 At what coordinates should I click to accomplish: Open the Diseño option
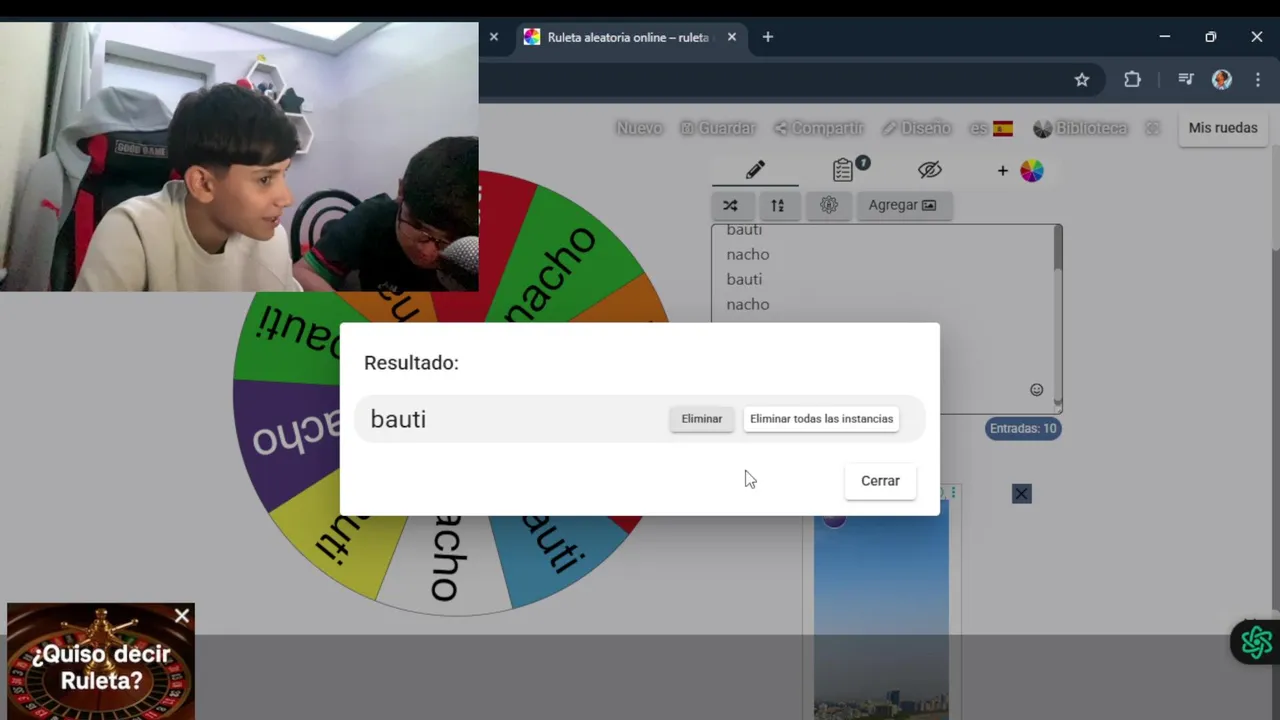916,128
